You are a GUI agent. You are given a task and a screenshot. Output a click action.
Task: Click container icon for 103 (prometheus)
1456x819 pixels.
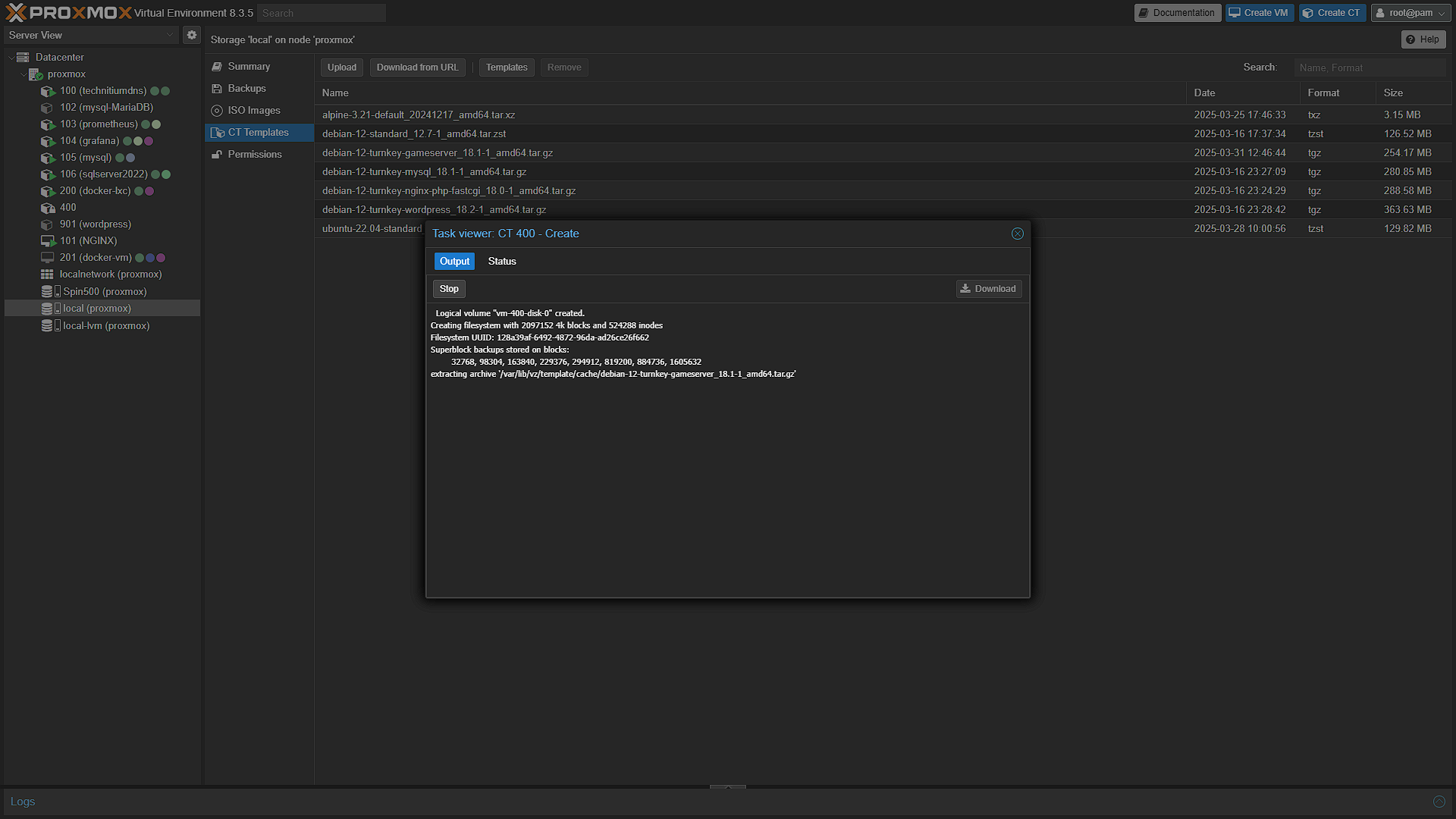pyautogui.click(x=48, y=124)
